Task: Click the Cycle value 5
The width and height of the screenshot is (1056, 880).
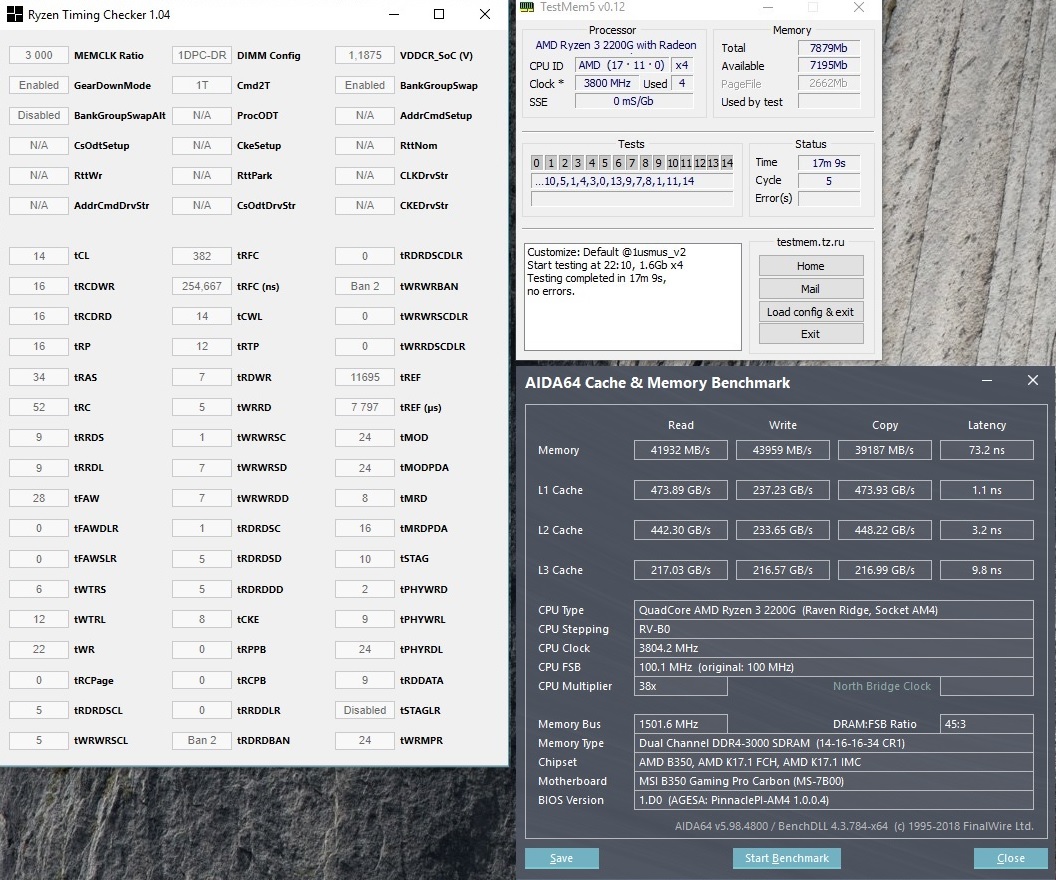Action: pos(829,181)
